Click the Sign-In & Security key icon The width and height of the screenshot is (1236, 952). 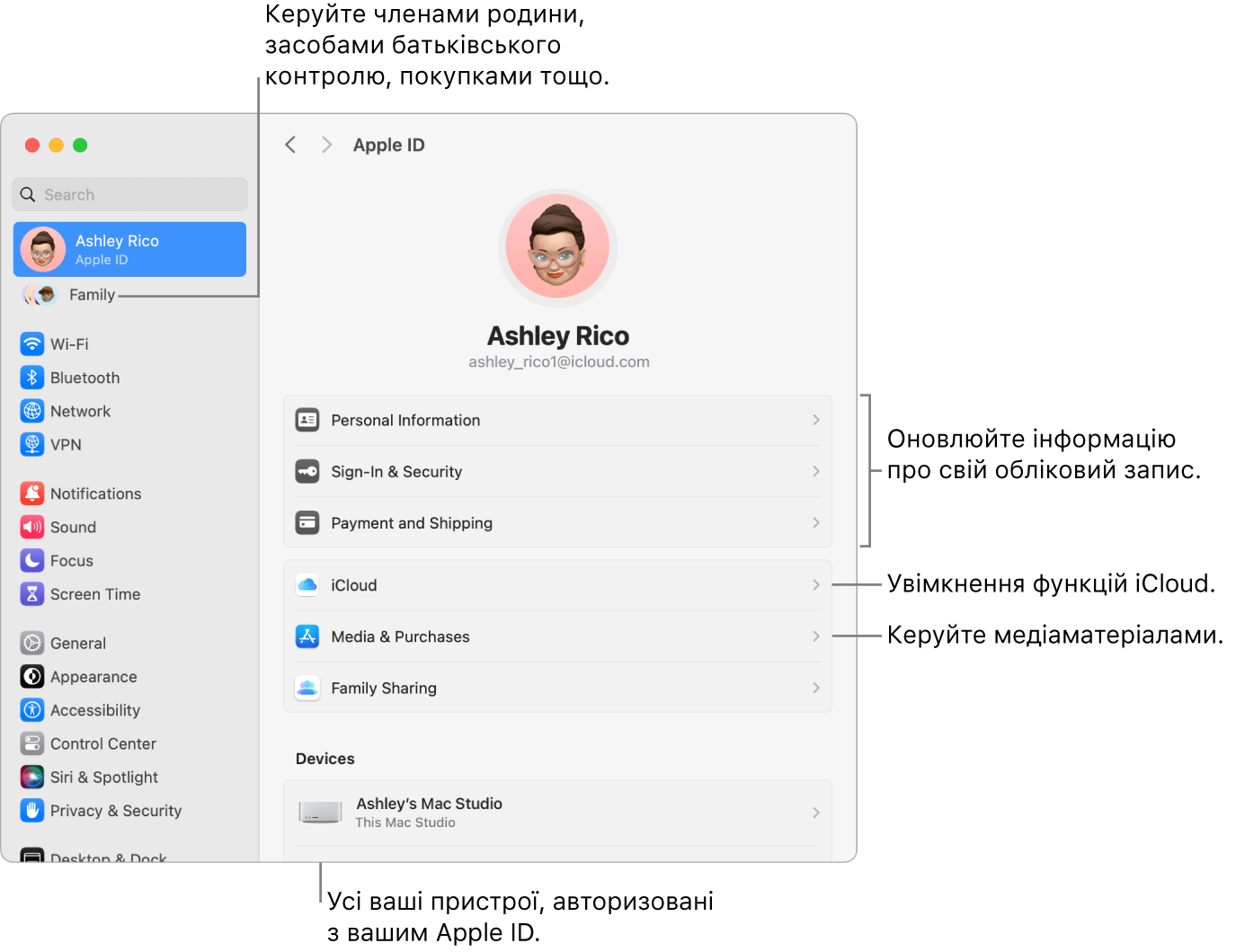[307, 471]
